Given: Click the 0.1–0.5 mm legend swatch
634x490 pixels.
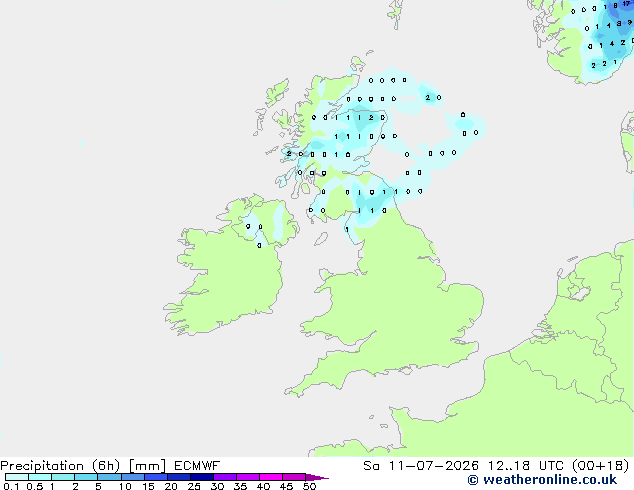Looking at the screenshot, I should pos(17,477).
